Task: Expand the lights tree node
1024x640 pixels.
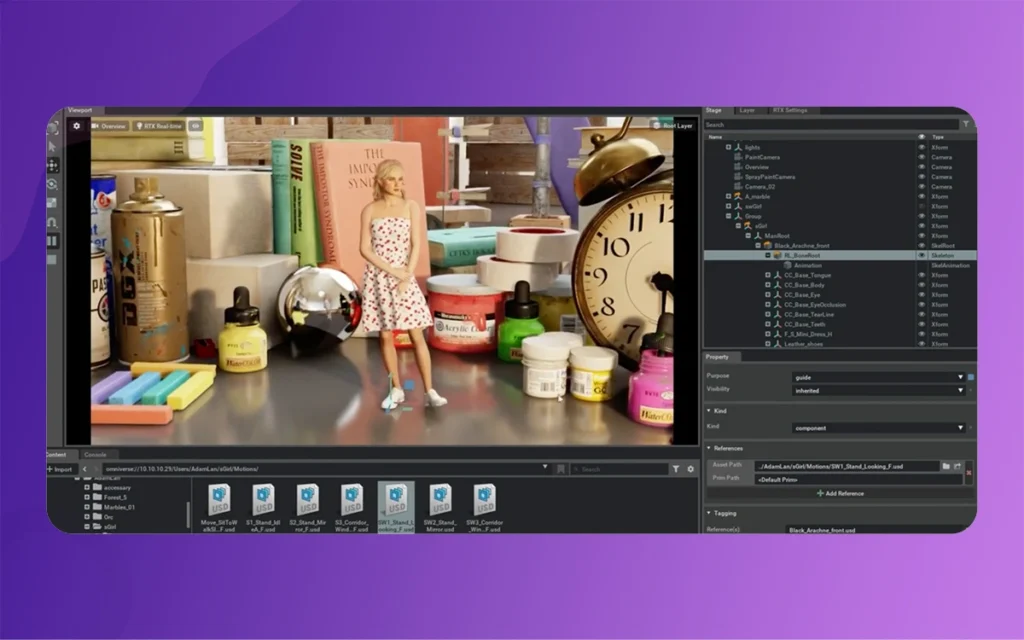Action: point(729,148)
